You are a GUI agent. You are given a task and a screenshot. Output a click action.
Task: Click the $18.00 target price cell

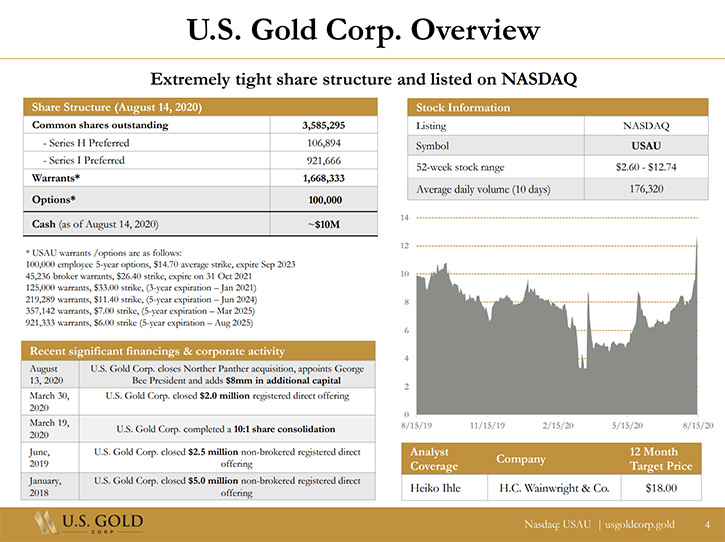click(x=661, y=488)
